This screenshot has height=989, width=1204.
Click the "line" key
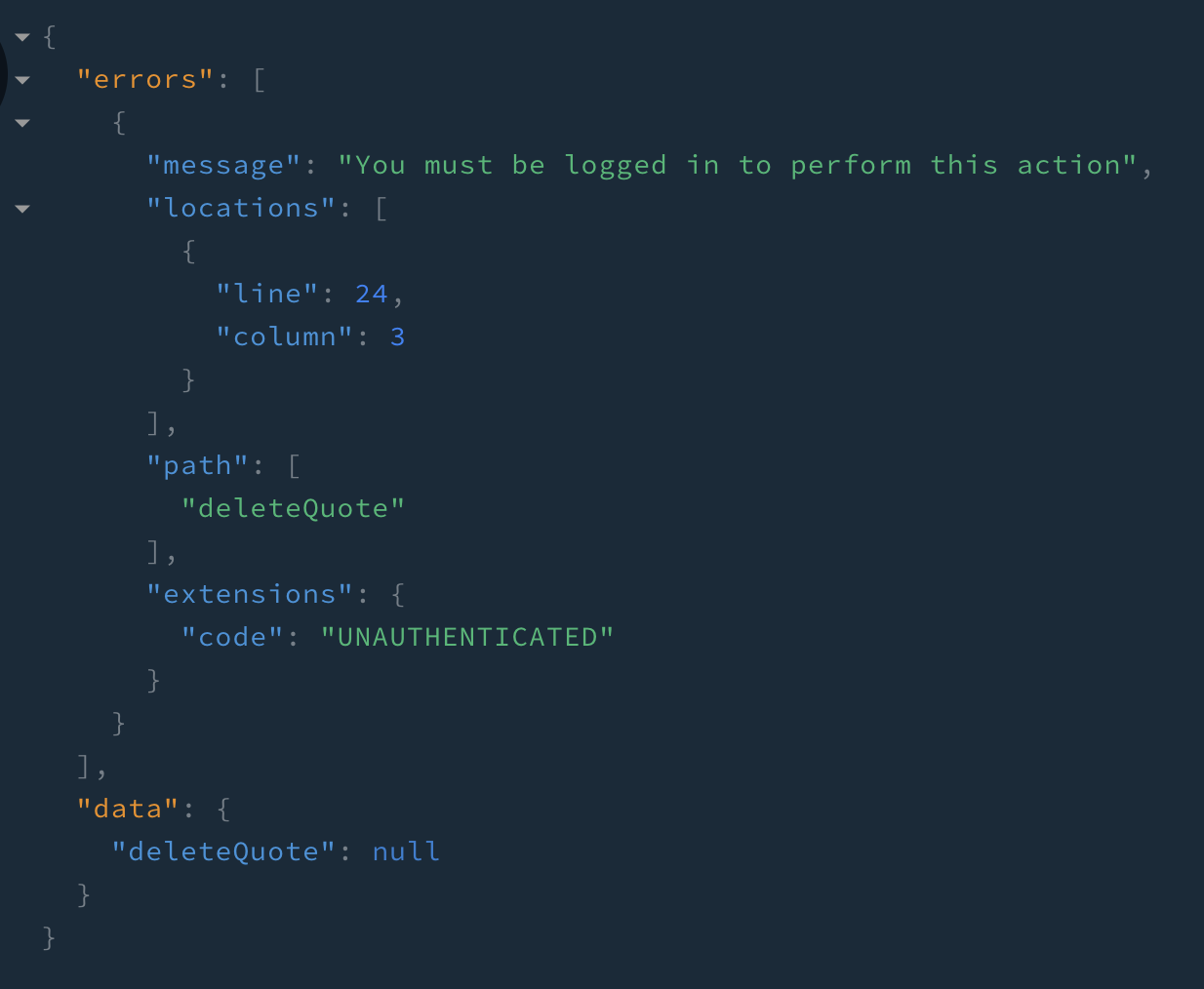[x=266, y=295]
